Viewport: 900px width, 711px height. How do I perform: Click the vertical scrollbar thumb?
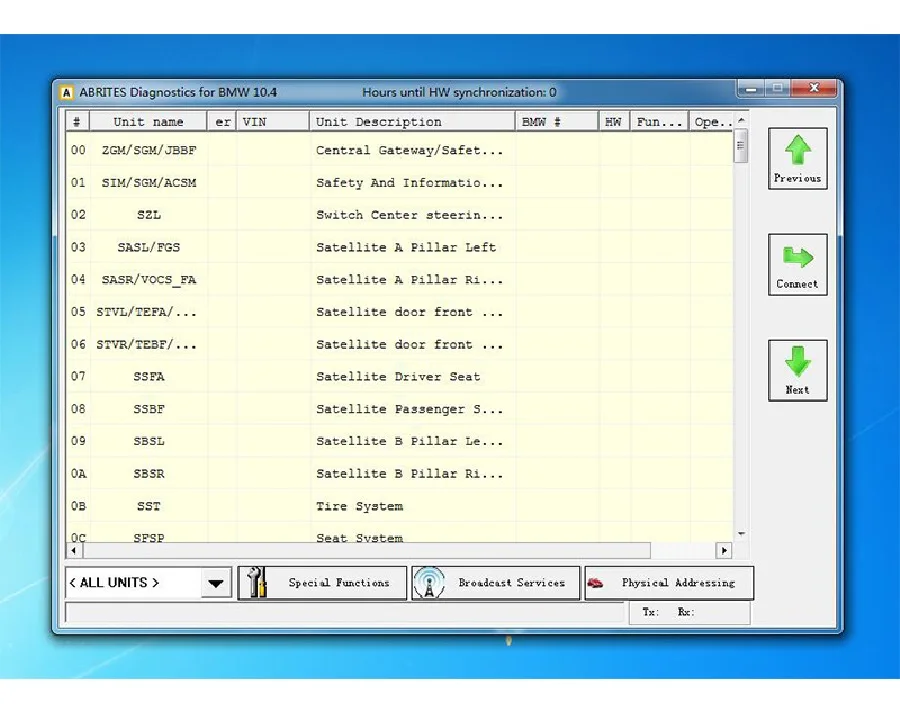coord(741,146)
